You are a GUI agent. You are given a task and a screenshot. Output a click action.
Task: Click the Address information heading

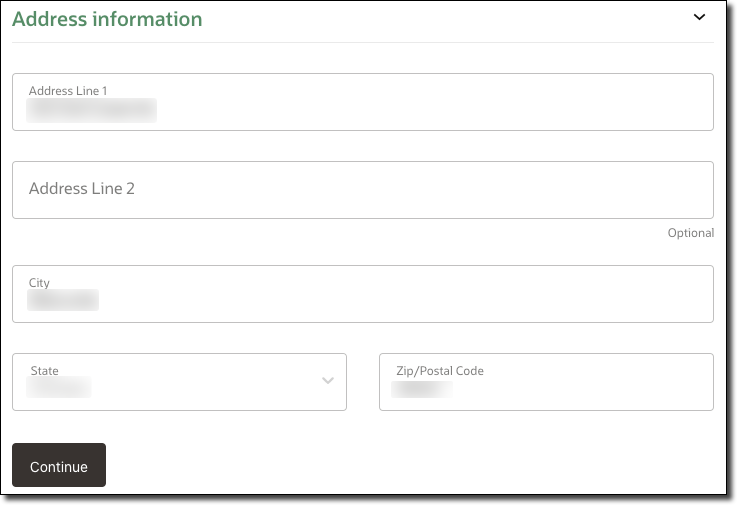[107, 19]
